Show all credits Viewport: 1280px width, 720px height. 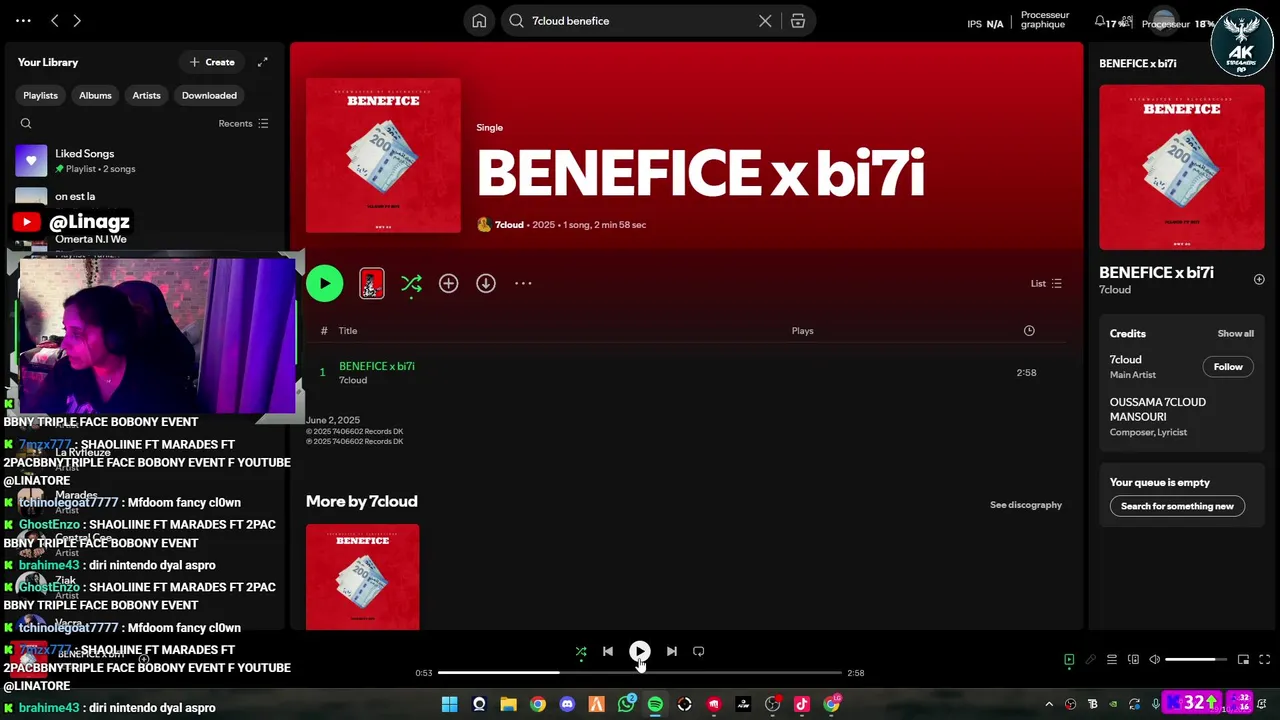point(1235,334)
